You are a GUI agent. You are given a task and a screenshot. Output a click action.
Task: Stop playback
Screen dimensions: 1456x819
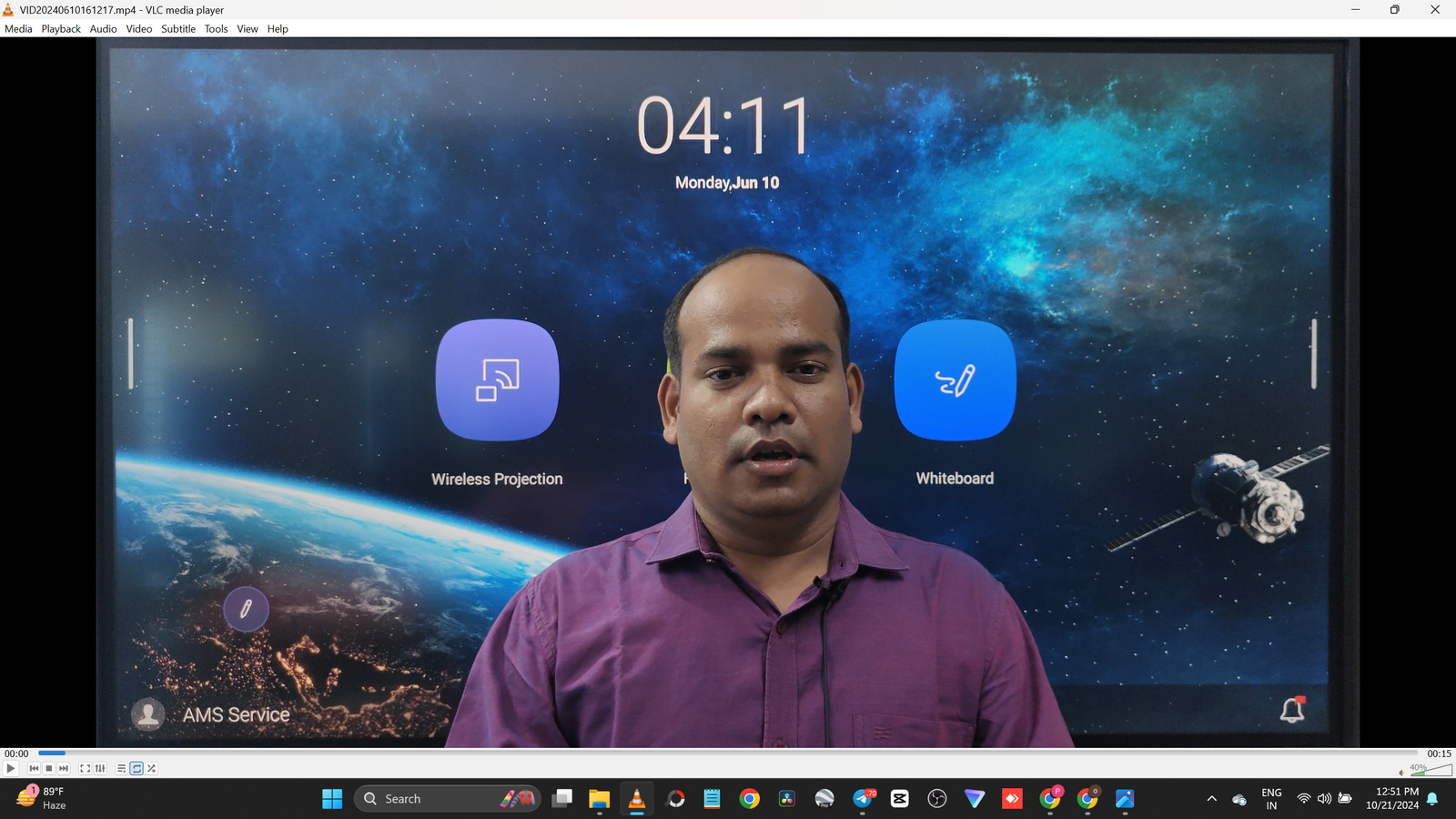49,769
